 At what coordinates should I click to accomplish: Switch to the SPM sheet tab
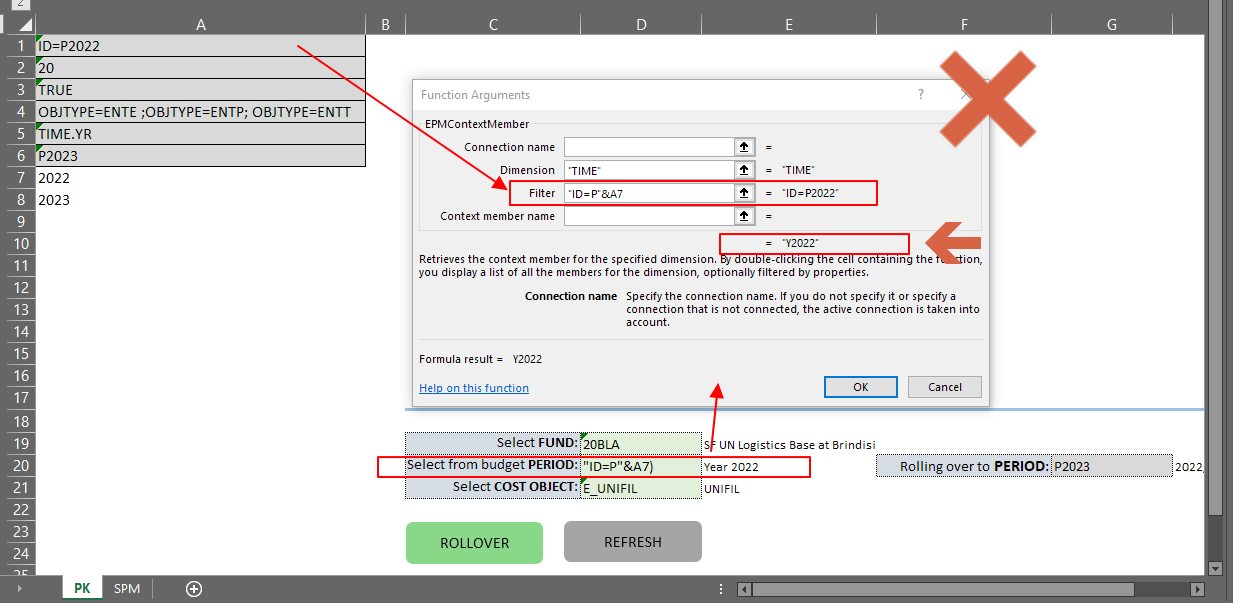(127, 589)
